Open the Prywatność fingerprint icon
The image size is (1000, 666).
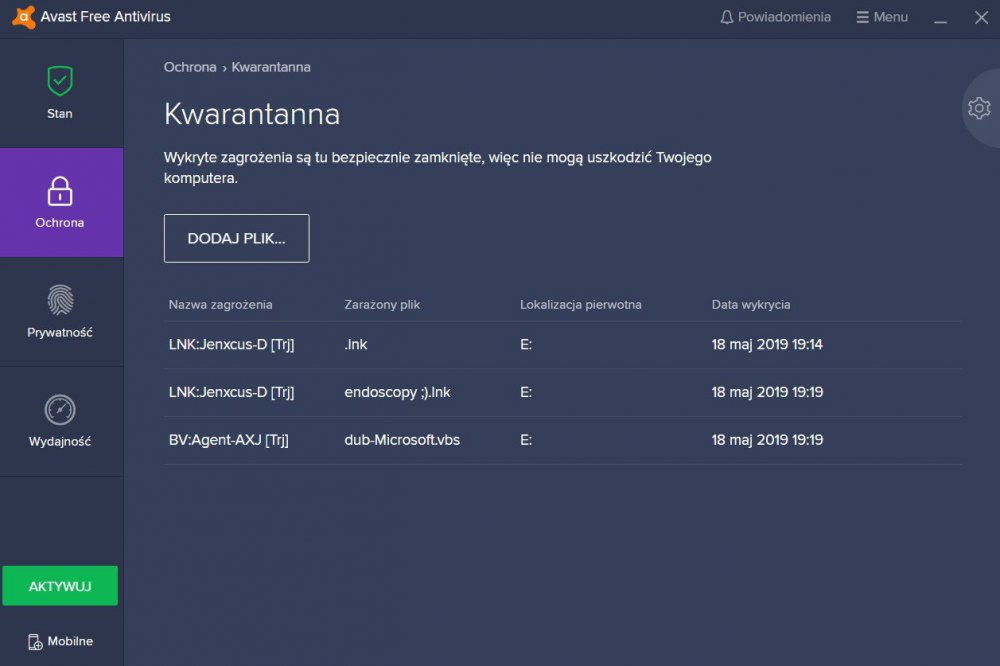coord(60,300)
